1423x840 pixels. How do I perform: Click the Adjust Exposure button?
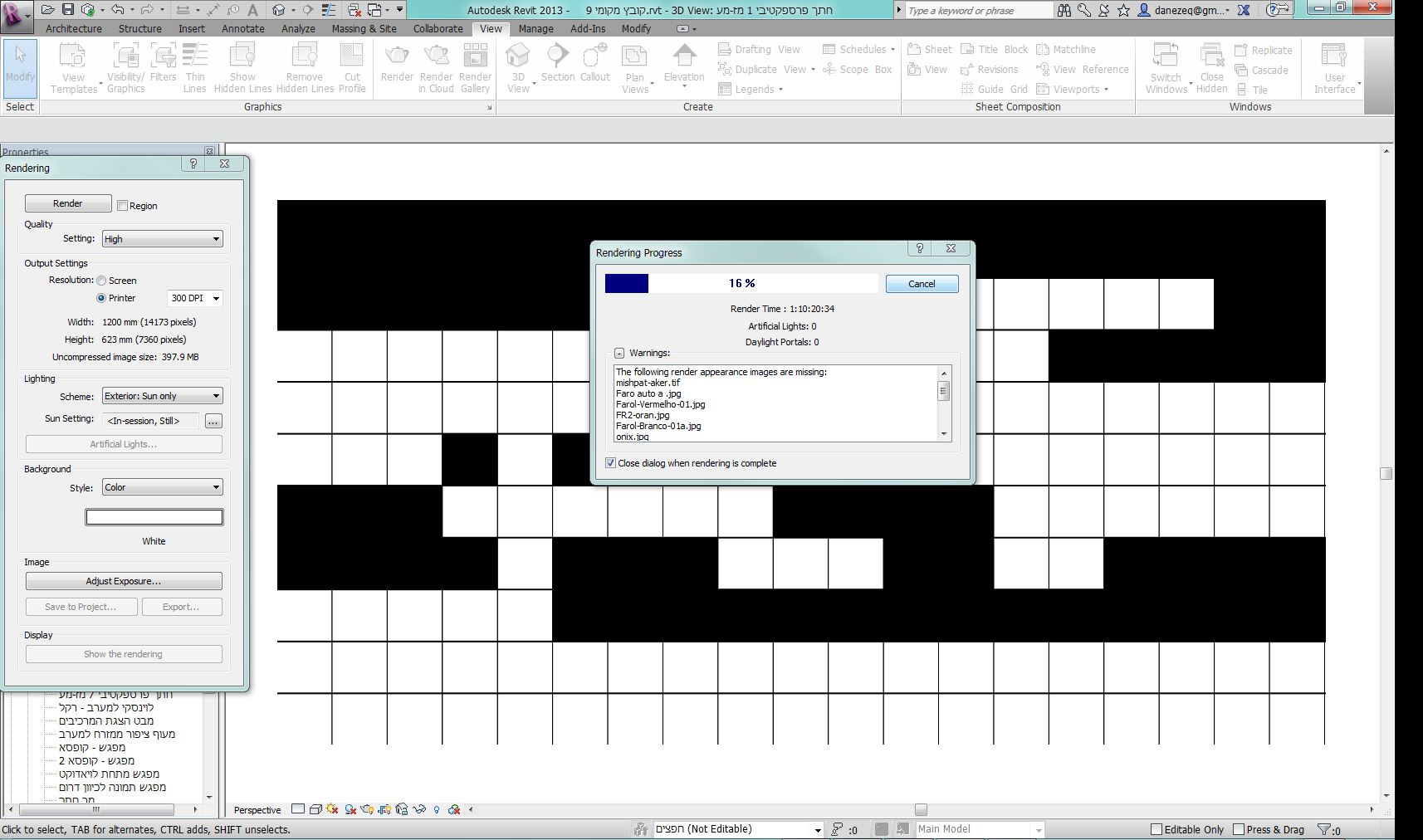pos(124,581)
